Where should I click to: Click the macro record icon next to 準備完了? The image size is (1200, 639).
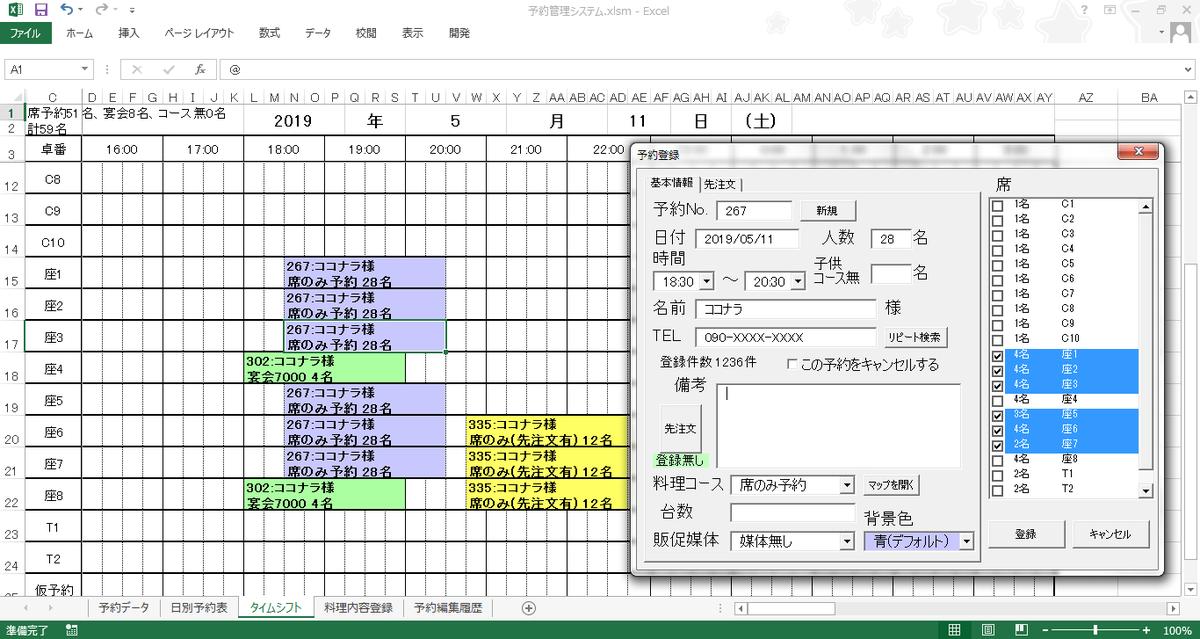click(70, 629)
